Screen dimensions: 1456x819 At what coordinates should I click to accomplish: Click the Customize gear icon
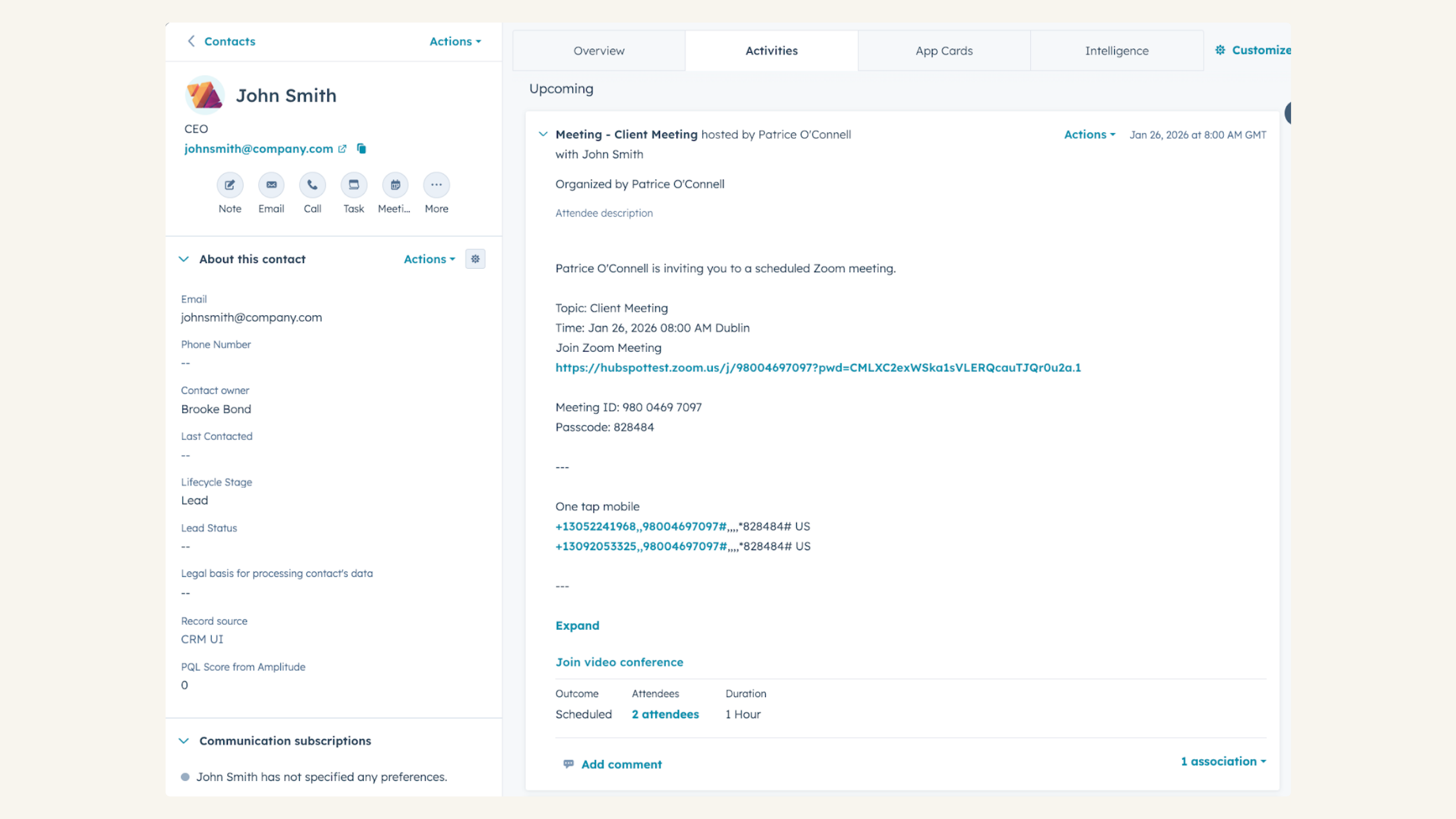[1221, 50]
